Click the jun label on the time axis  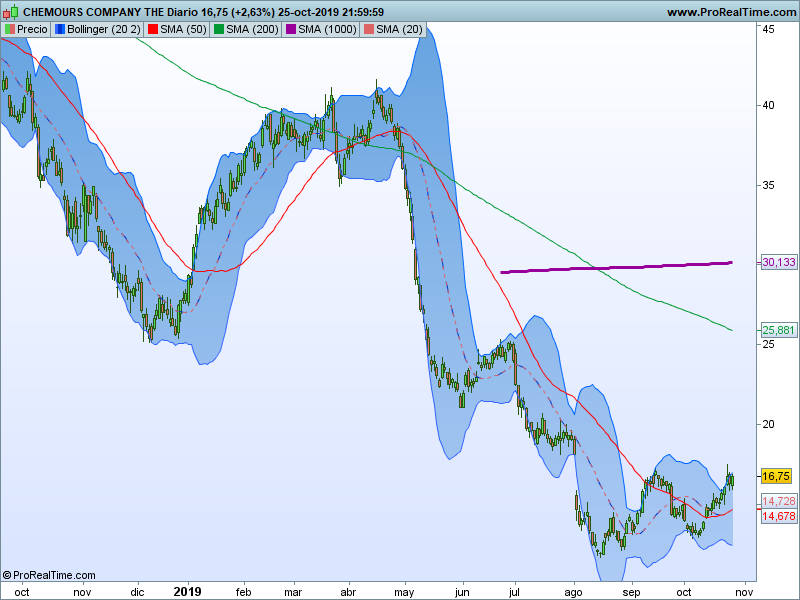462,592
